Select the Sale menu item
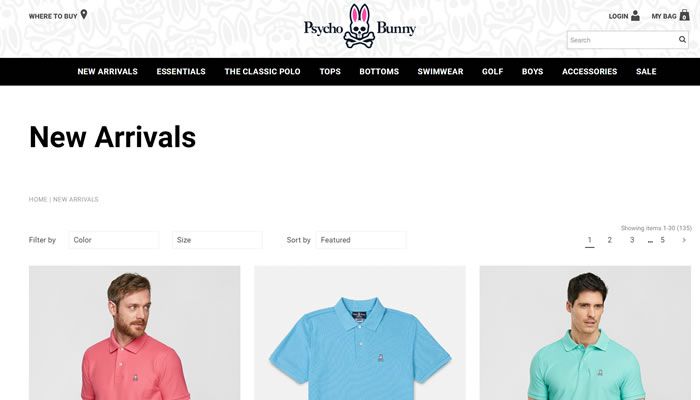This screenshot has width=700, height=400. point(646,71)
